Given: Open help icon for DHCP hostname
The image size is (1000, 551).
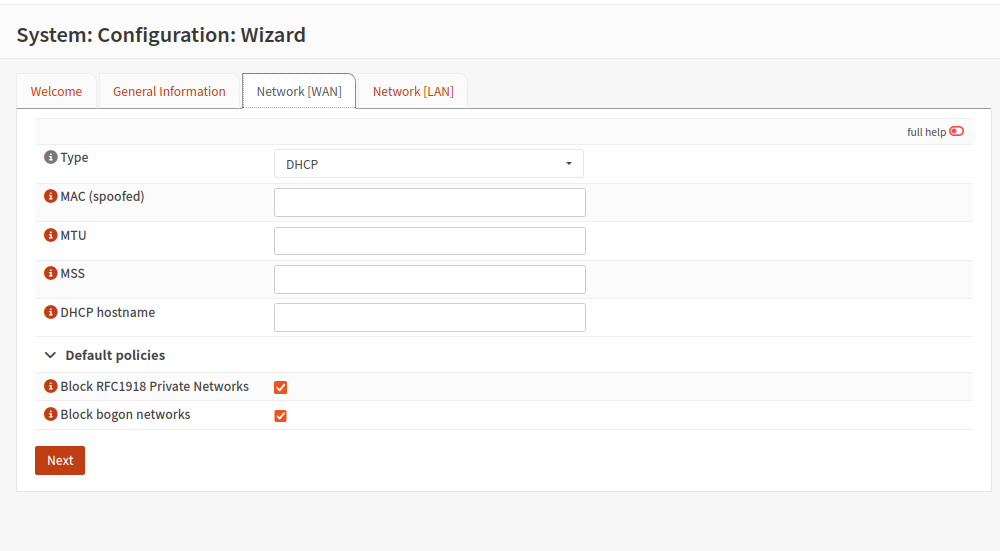Looking at the screenshot, I should pyautogui.click(x=51, y=313).
